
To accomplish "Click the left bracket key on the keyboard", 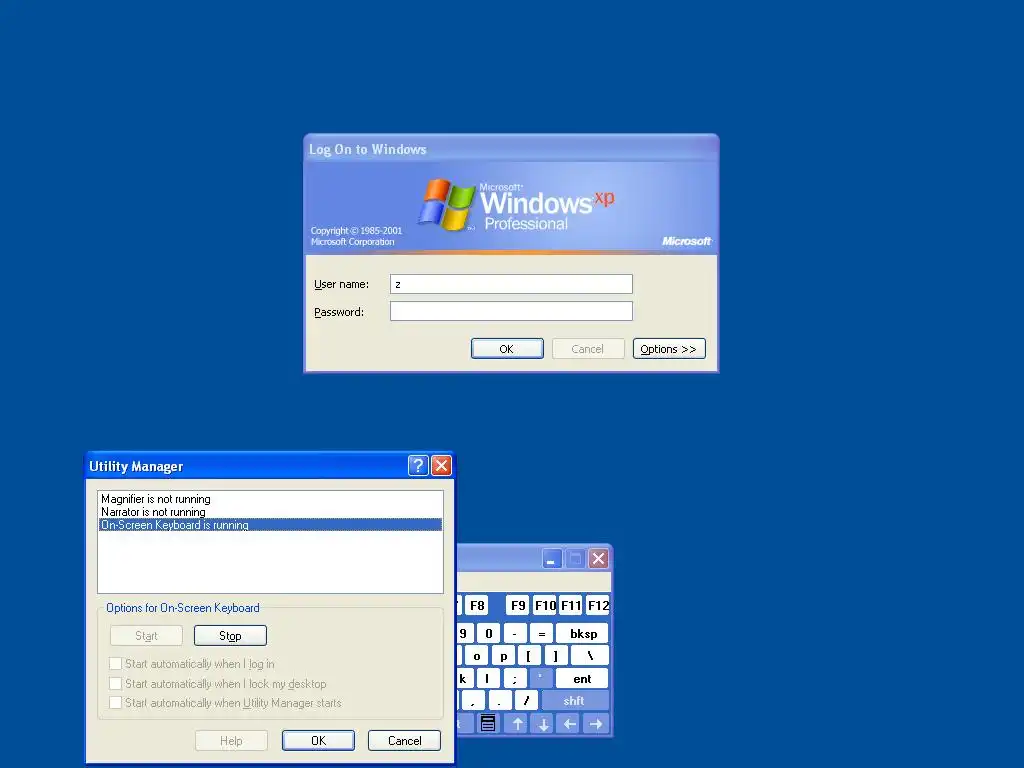I will click(529, 656).
